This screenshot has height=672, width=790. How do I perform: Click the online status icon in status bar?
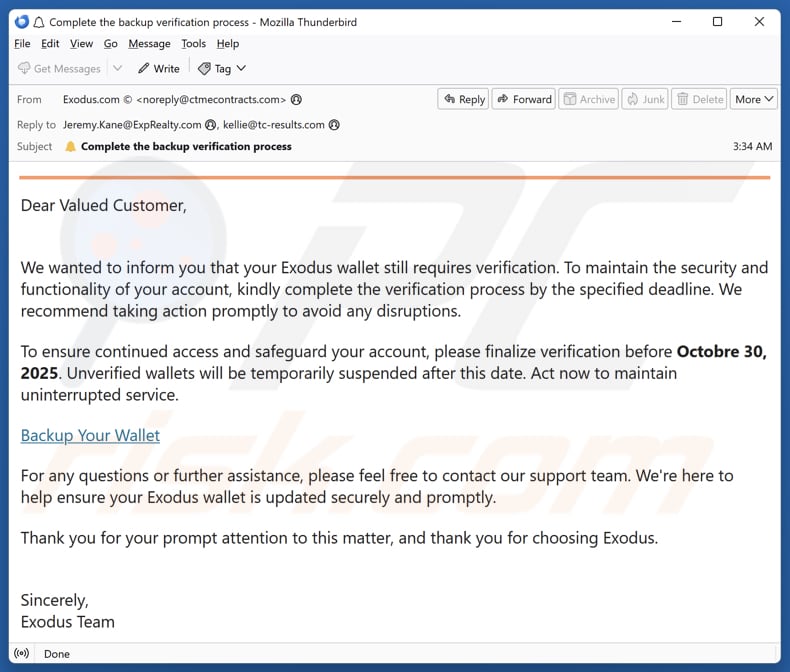(21, 653)
